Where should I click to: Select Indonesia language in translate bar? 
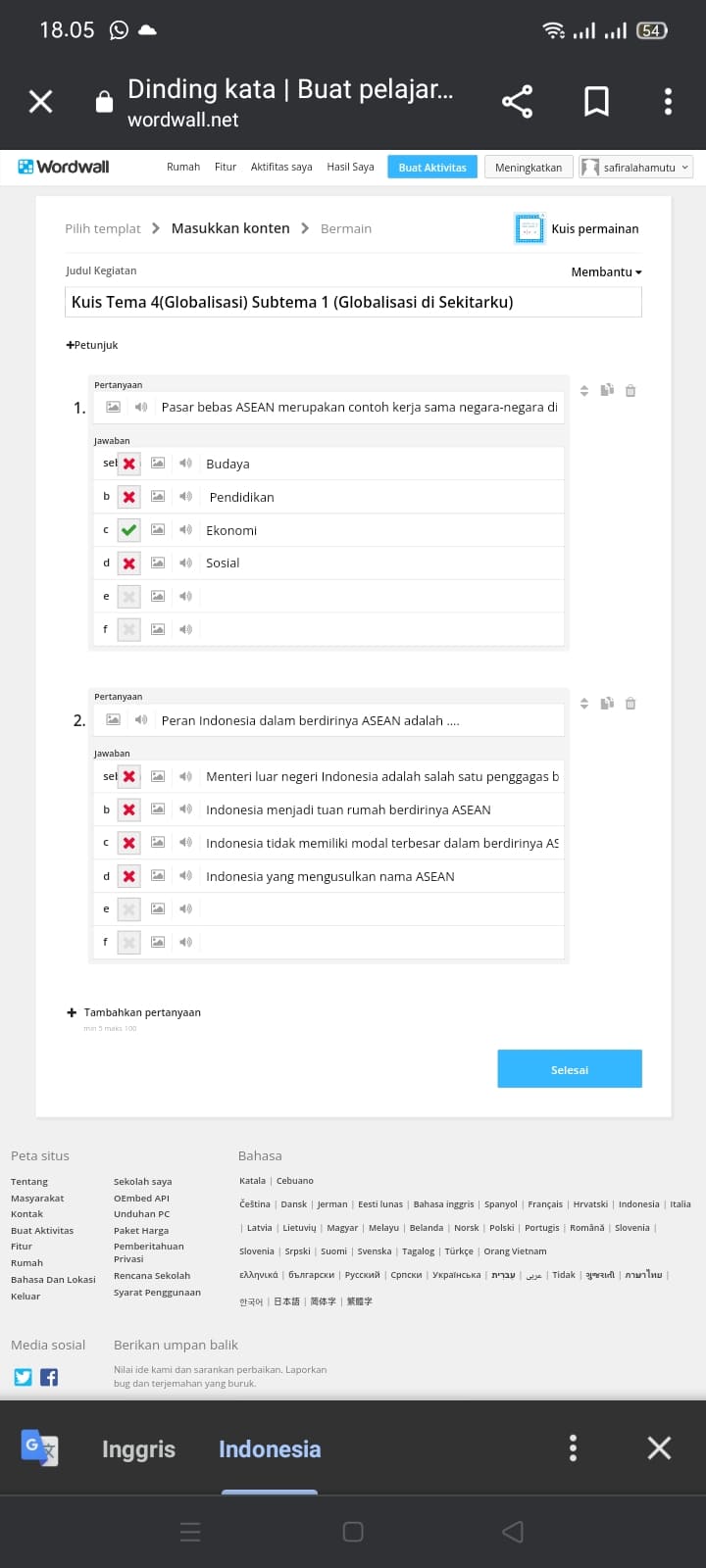pos(270,1448)
